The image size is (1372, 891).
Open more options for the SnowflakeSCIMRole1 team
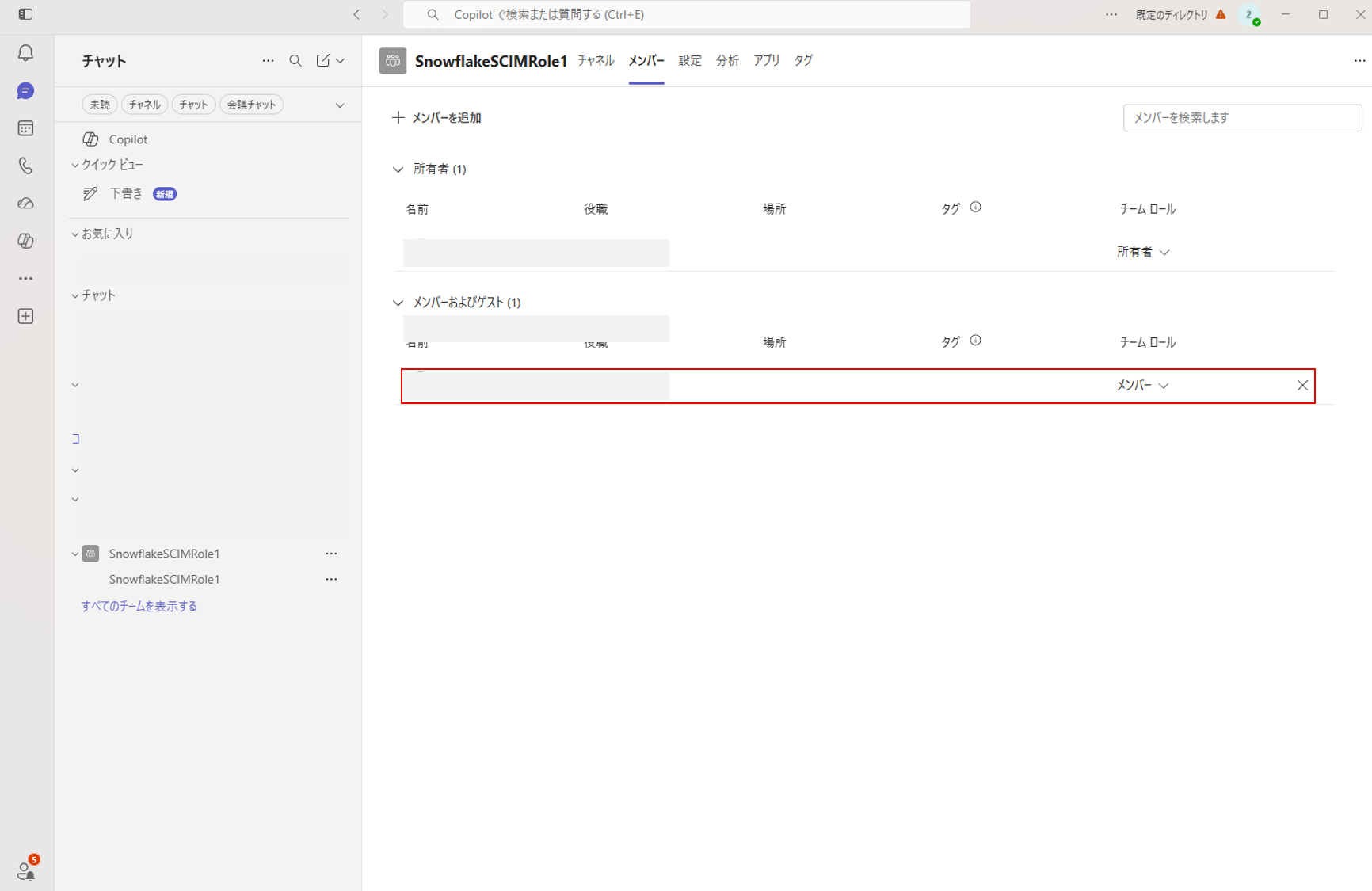[x=331, y=554]
